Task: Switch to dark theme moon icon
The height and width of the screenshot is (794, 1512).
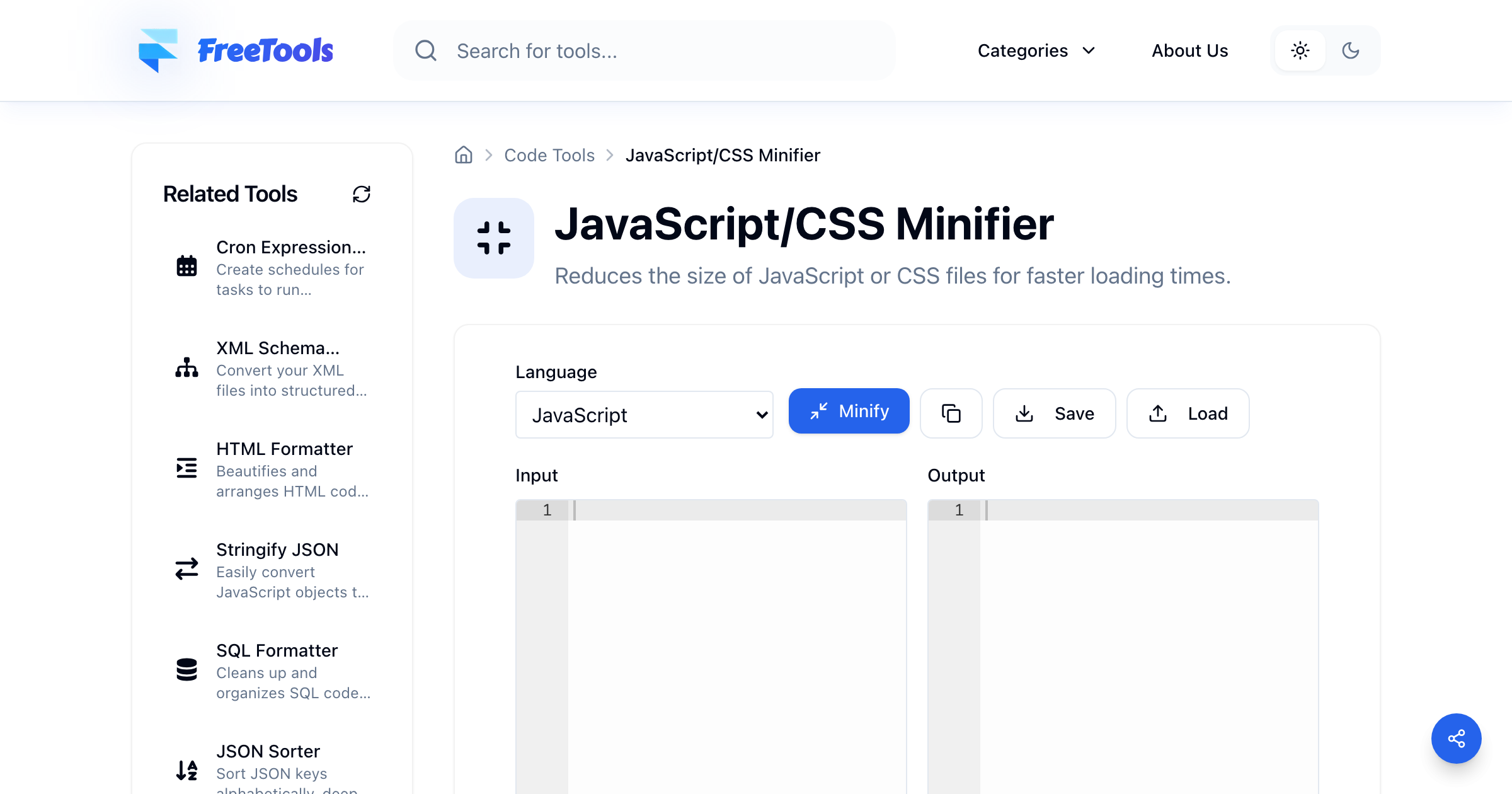Action: [1351, 50]
